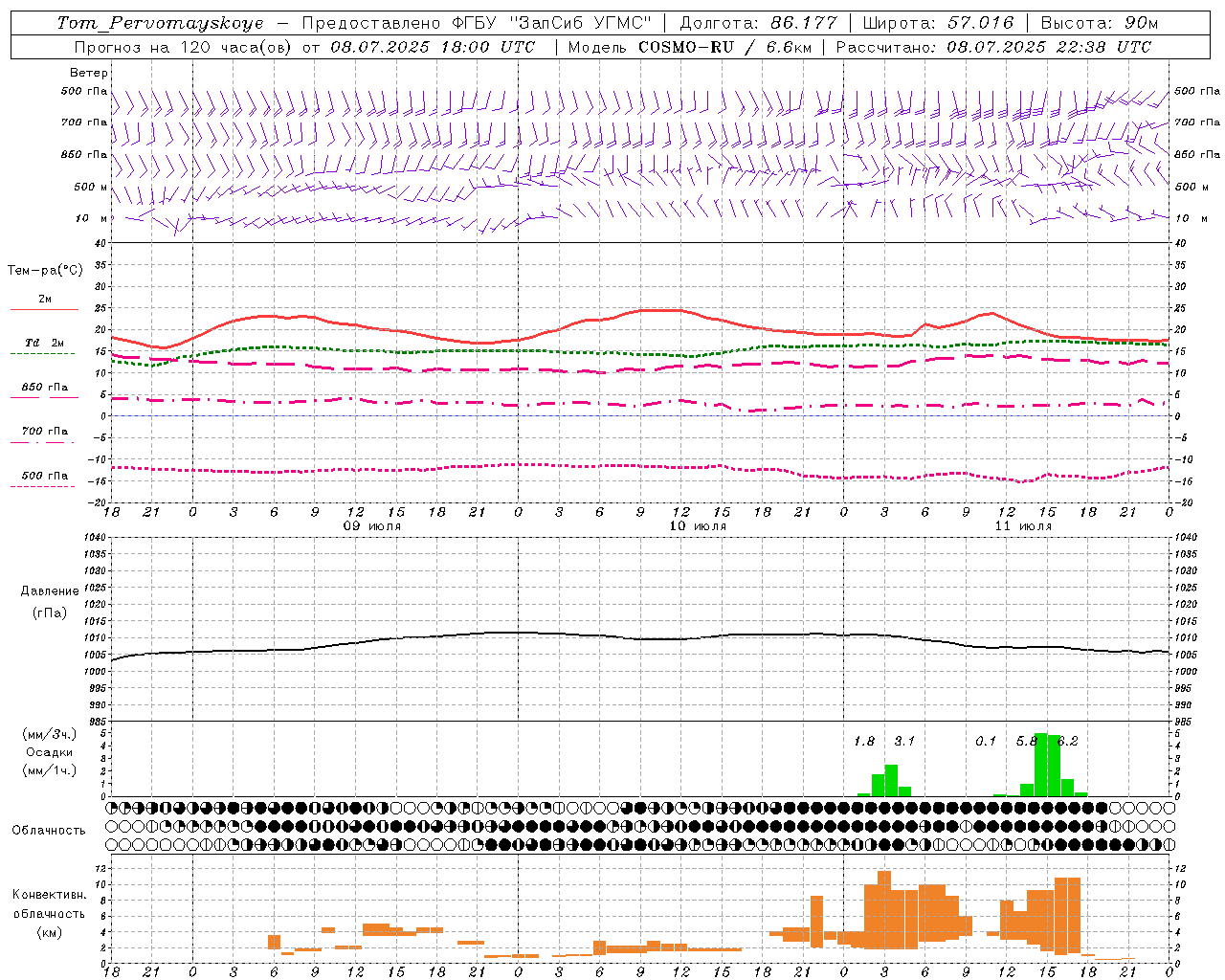The height and width of the screenshot is (980, 1225).
Task: Click the 850 гПа temperature legend entry
Action: point(45,388)
